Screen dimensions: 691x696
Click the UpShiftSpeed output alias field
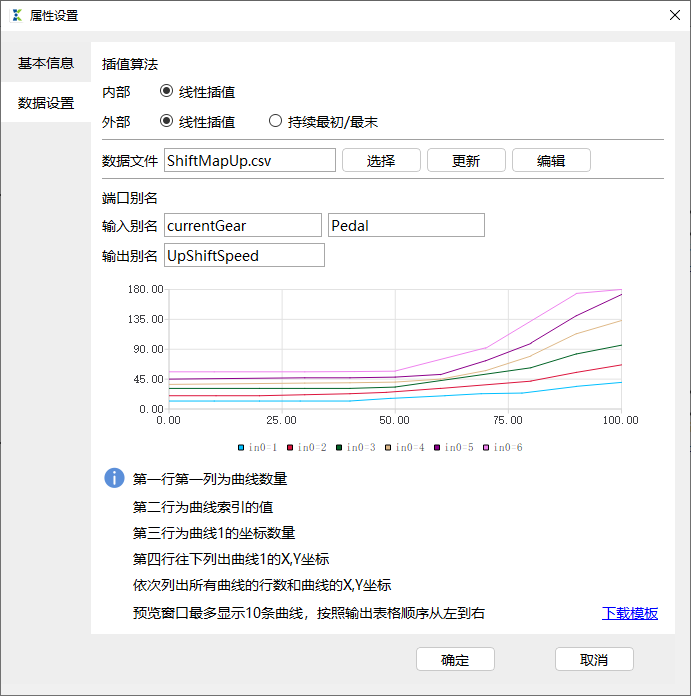[244, 255]
